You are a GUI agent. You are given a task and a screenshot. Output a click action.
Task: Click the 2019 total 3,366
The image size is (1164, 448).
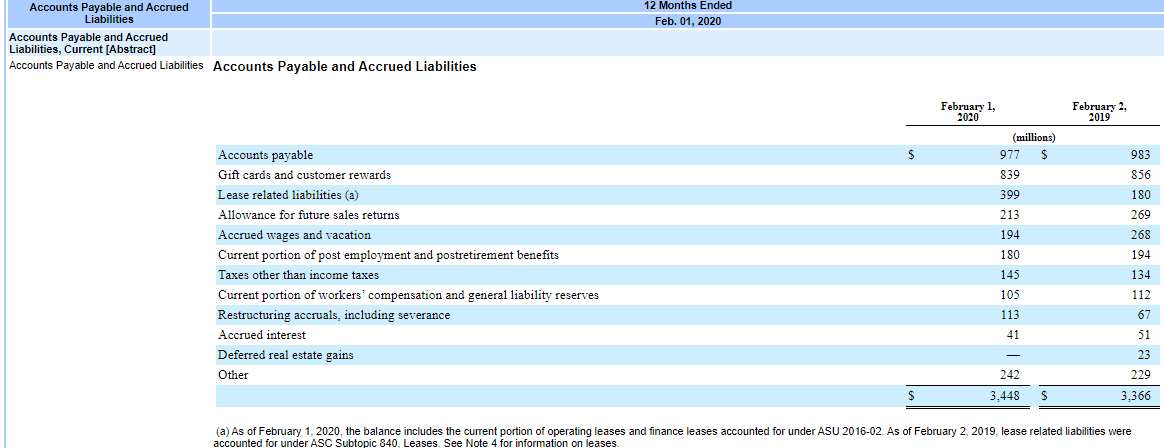click(x=1137, y=396)
